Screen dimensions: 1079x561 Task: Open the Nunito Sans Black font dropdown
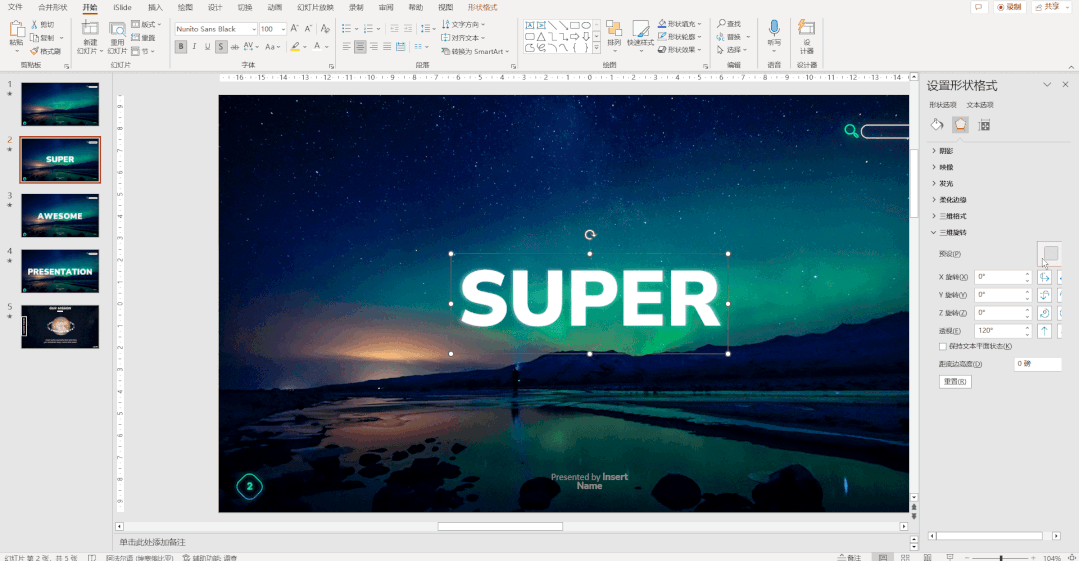pos(253,29)
